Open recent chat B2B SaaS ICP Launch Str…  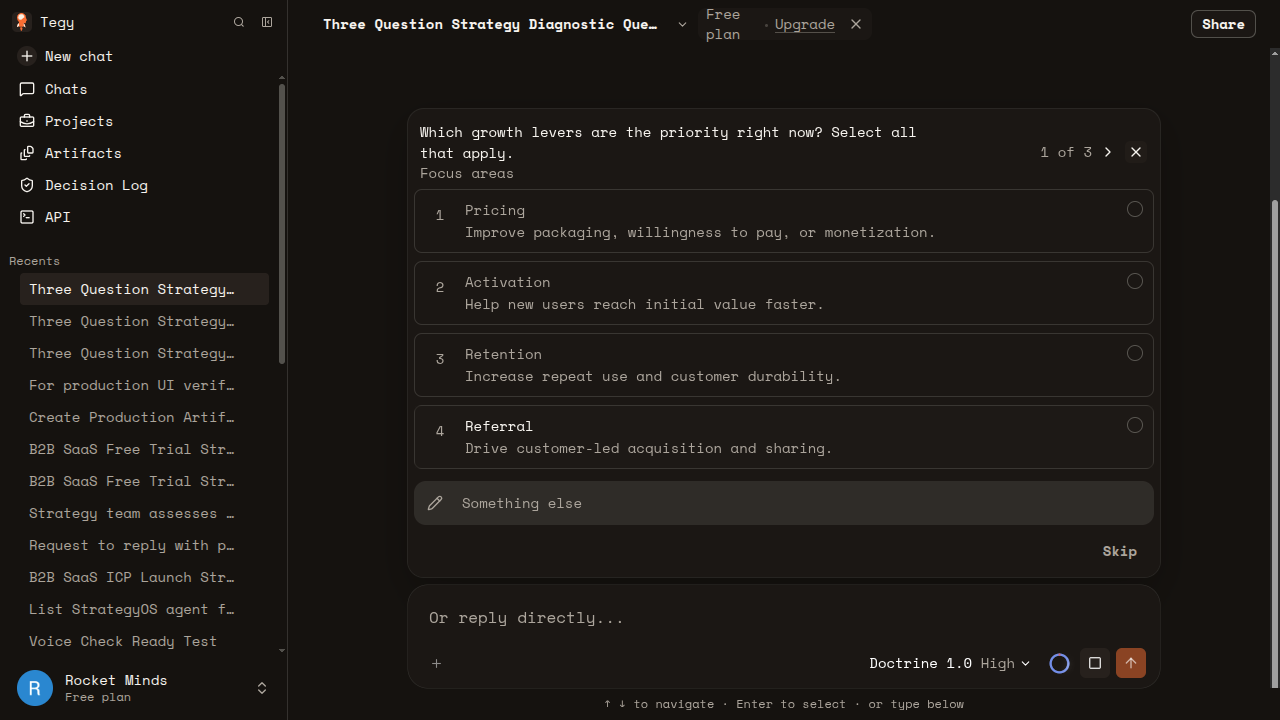(x=144, y=577)
